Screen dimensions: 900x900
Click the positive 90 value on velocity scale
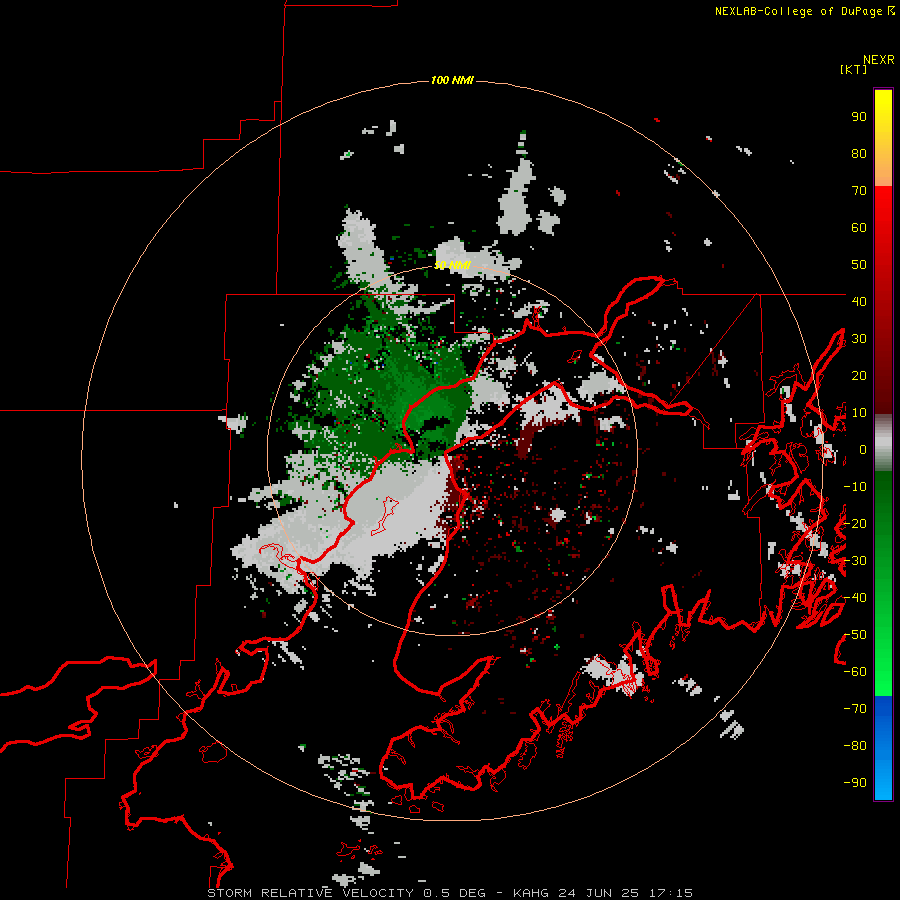[x=859, y=117]
